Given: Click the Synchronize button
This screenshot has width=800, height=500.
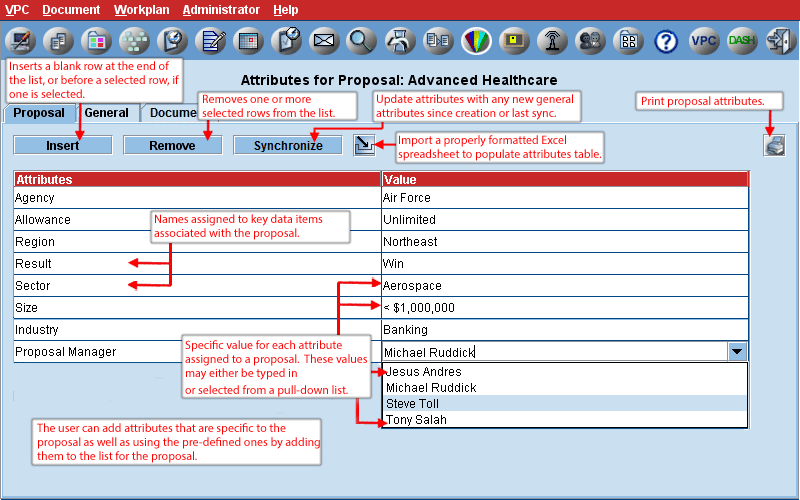Looking at the screenshot, I should pos(288,145).
